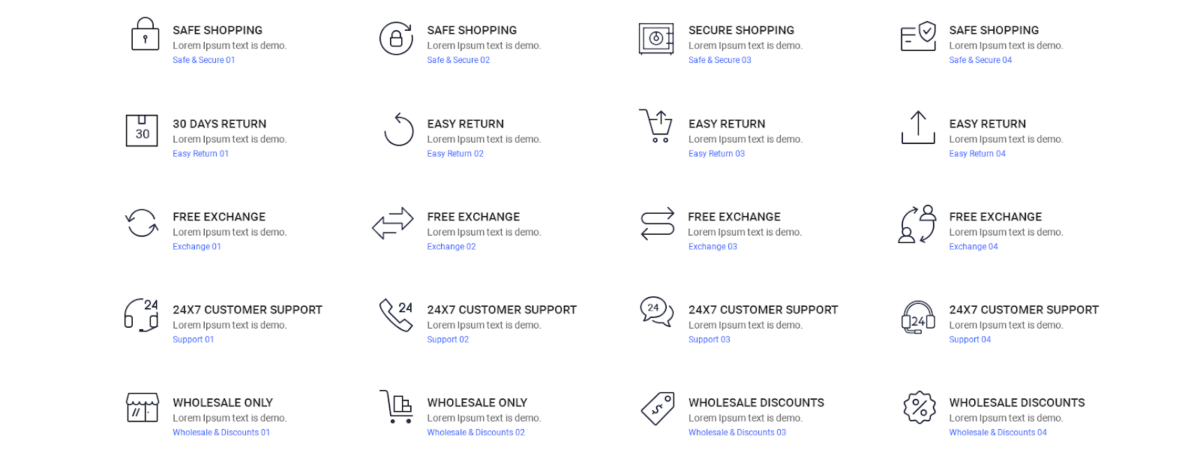Follow the Wholesale & Discounts 02 link
The image size is (1200, 450).
(476, 433)
